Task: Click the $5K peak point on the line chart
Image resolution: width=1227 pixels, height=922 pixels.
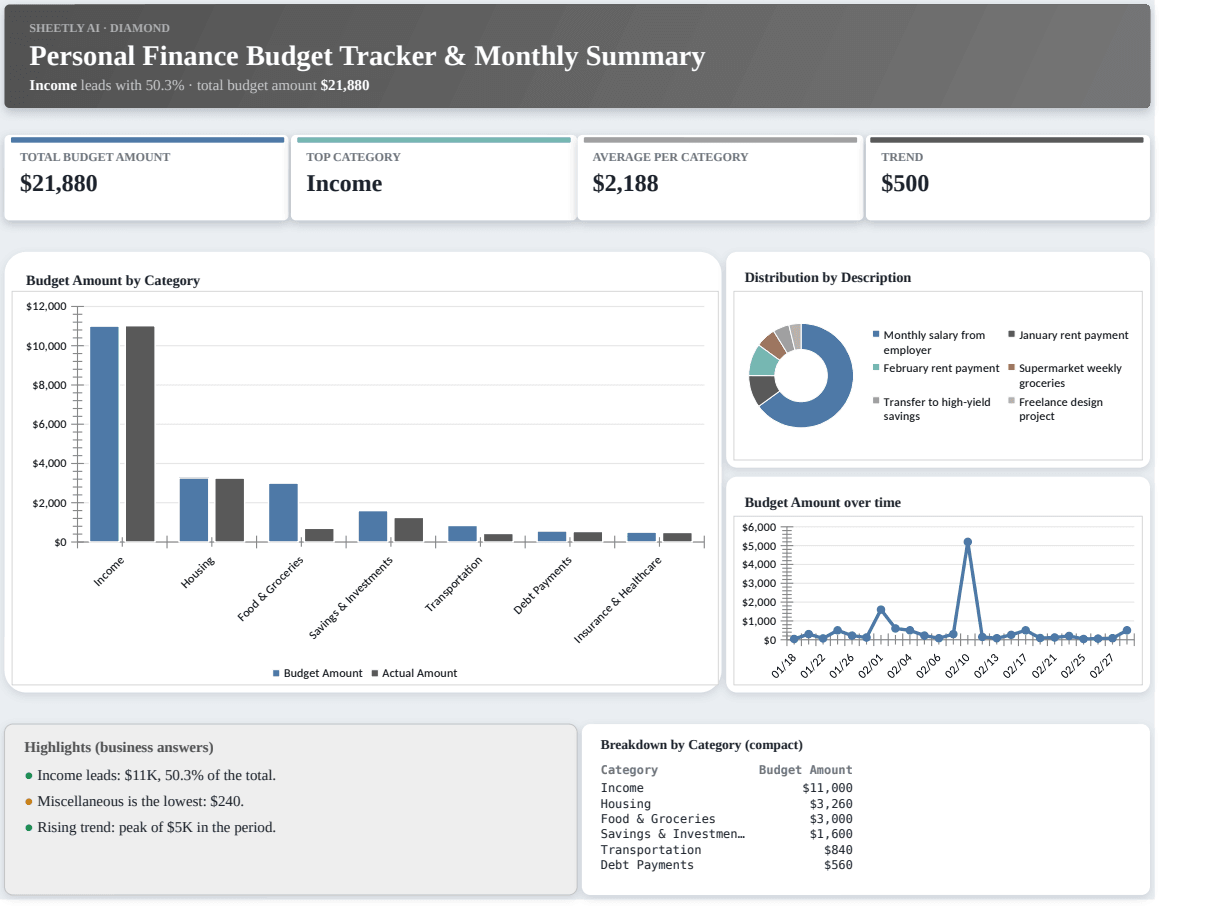Action: 967,542
